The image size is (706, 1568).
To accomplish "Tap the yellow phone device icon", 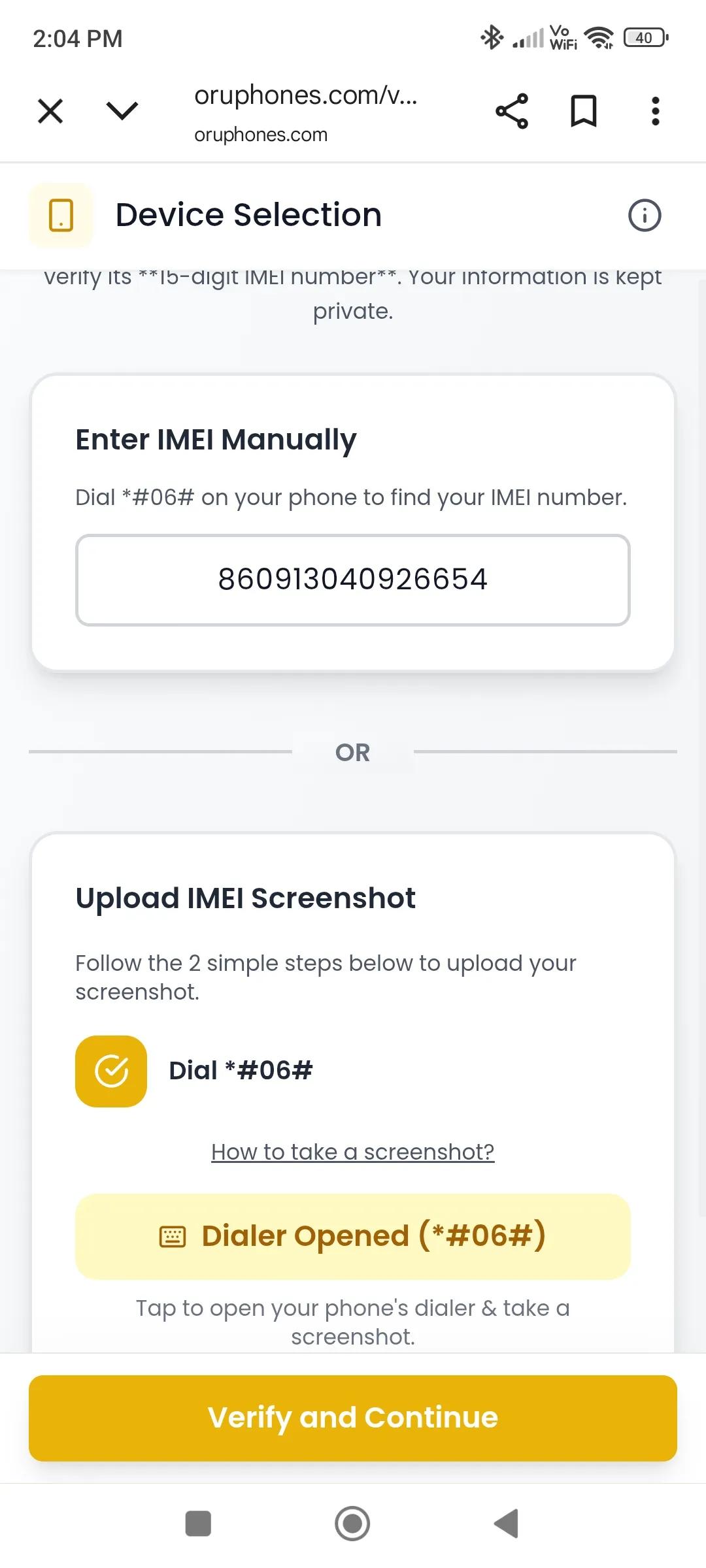I will [61, 216].
